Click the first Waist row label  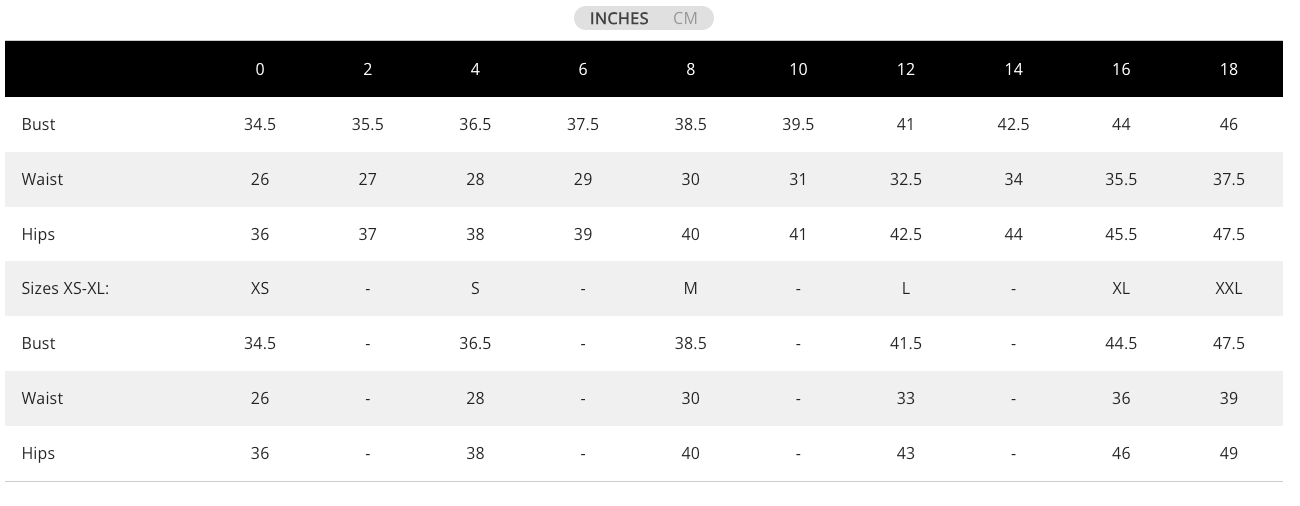point(42,179)
